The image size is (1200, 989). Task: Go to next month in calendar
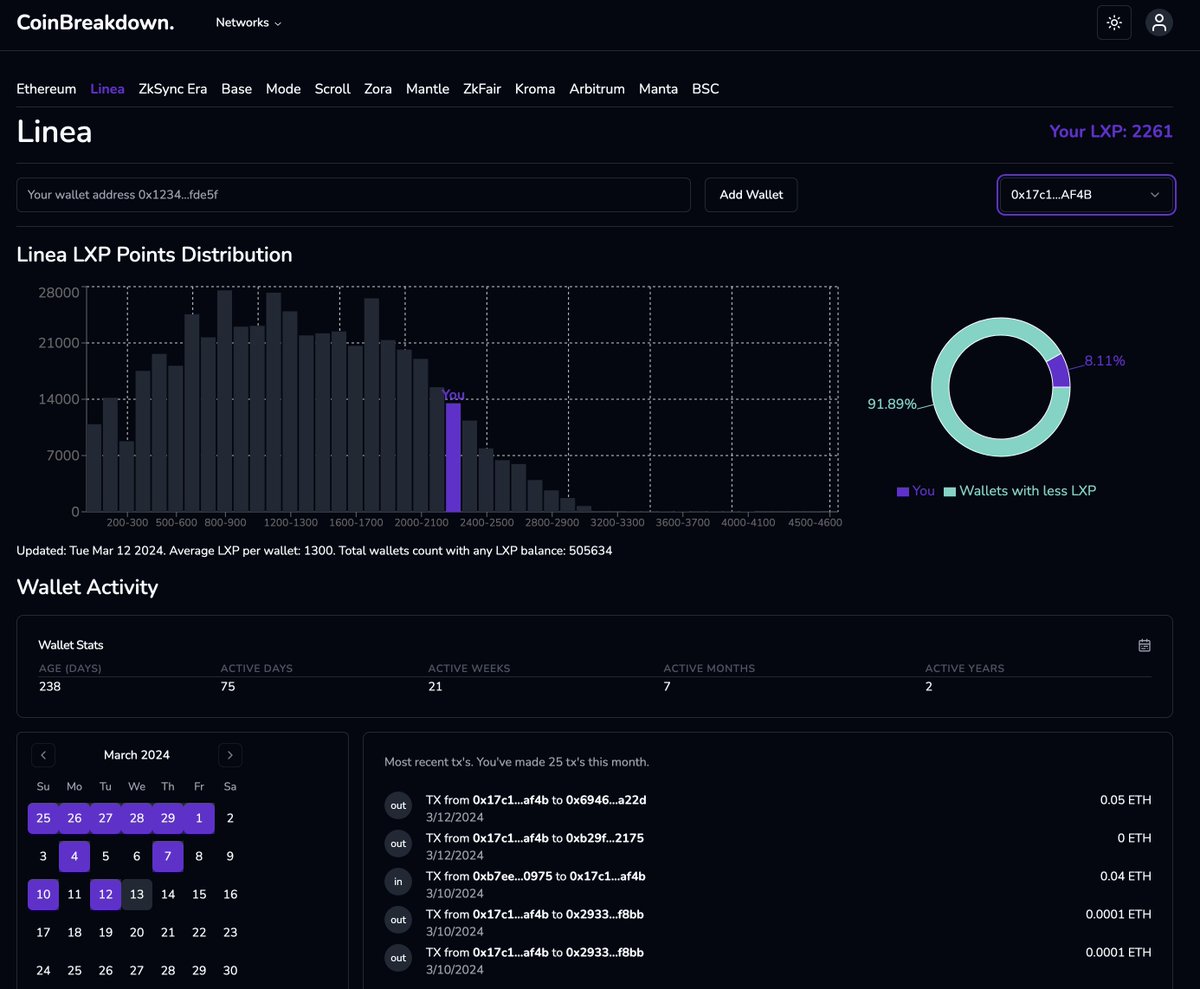pos(230,755)
